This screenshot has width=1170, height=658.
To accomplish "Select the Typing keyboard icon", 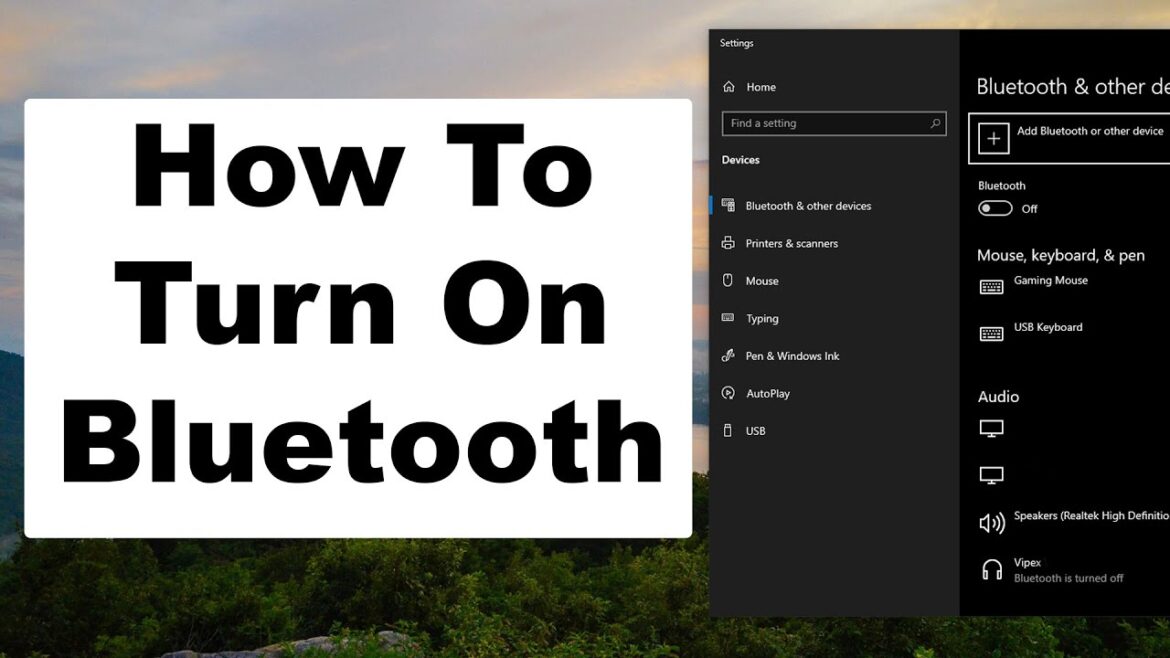I will (x=729, y=318).
